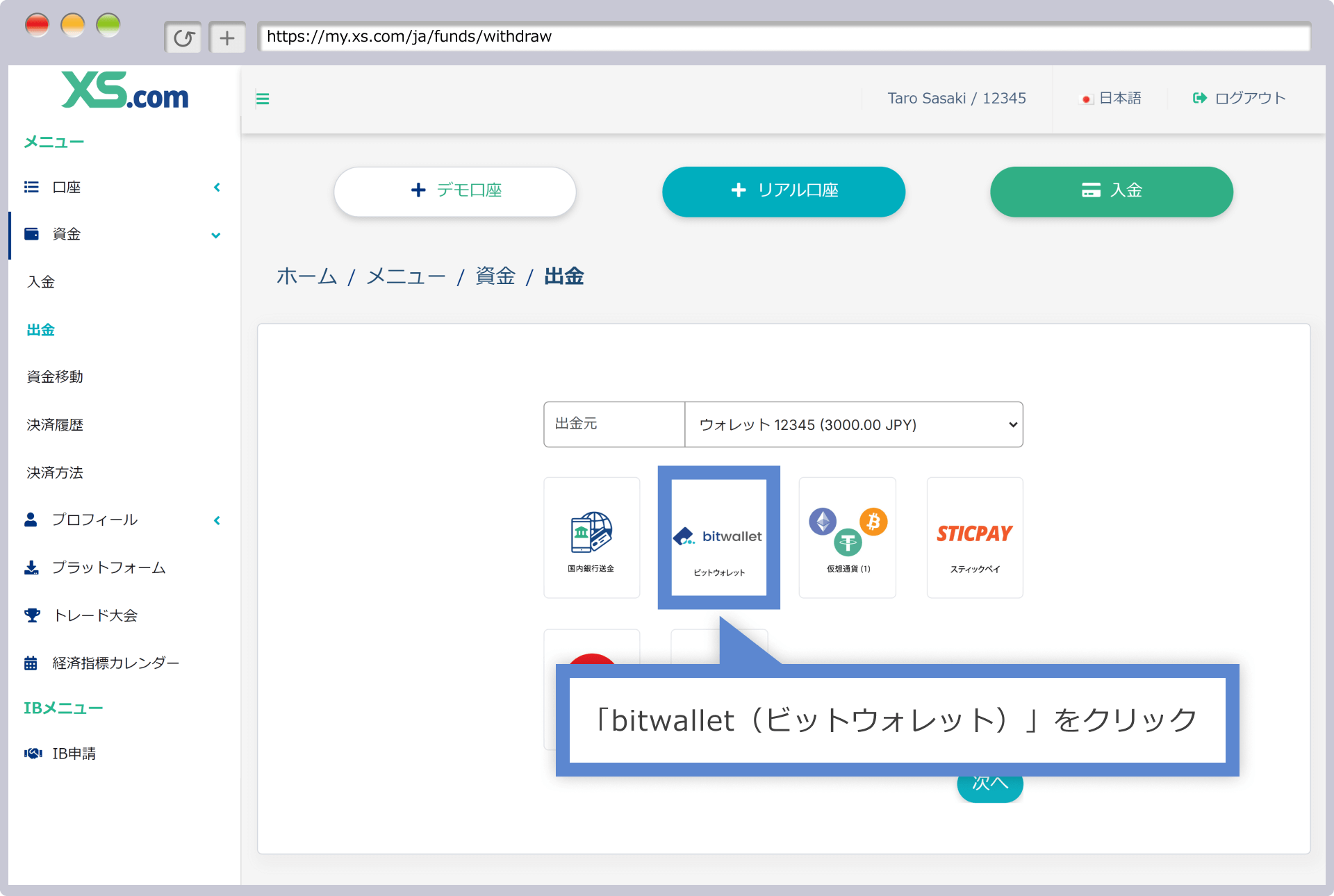The image size is (1334, 896).
Task: Click the 経済指標カレンダー calendar icon
Action: pos(31,663)
